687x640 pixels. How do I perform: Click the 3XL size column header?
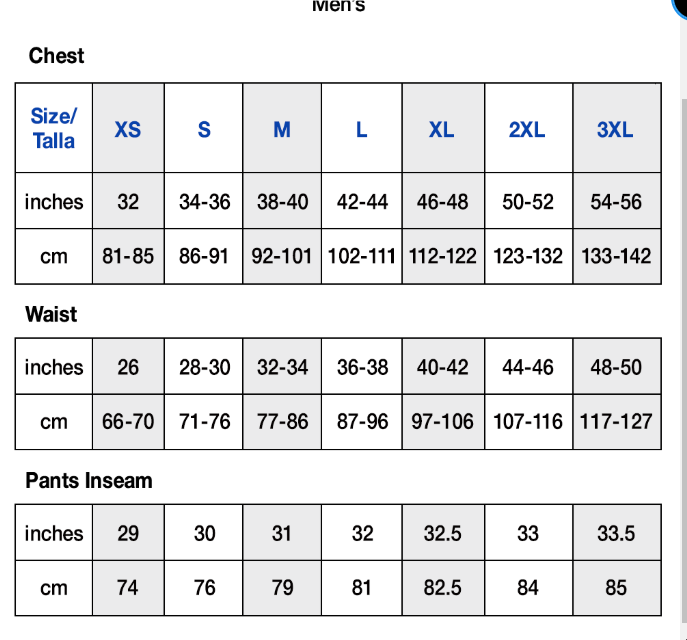click(615, 129)
